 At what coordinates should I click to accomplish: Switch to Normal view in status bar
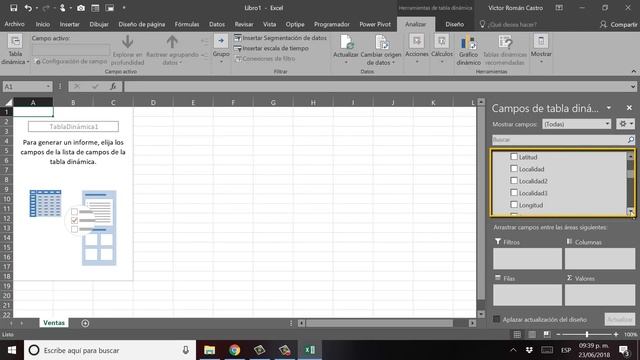pyautogui.click(x=517, y=334)
